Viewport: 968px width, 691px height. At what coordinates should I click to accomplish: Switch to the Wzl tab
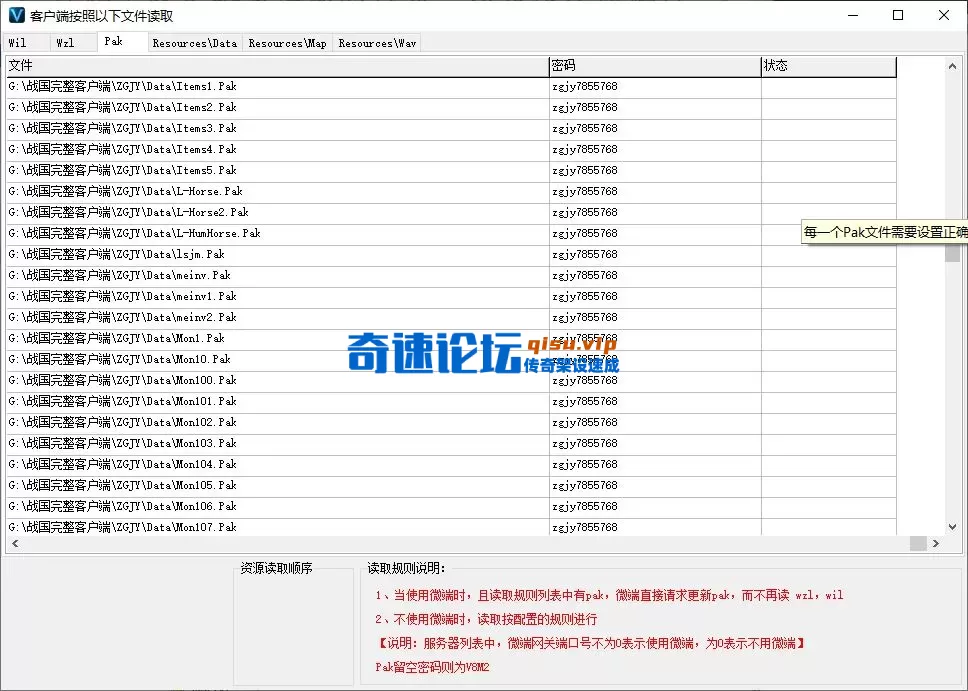[65, 43]
